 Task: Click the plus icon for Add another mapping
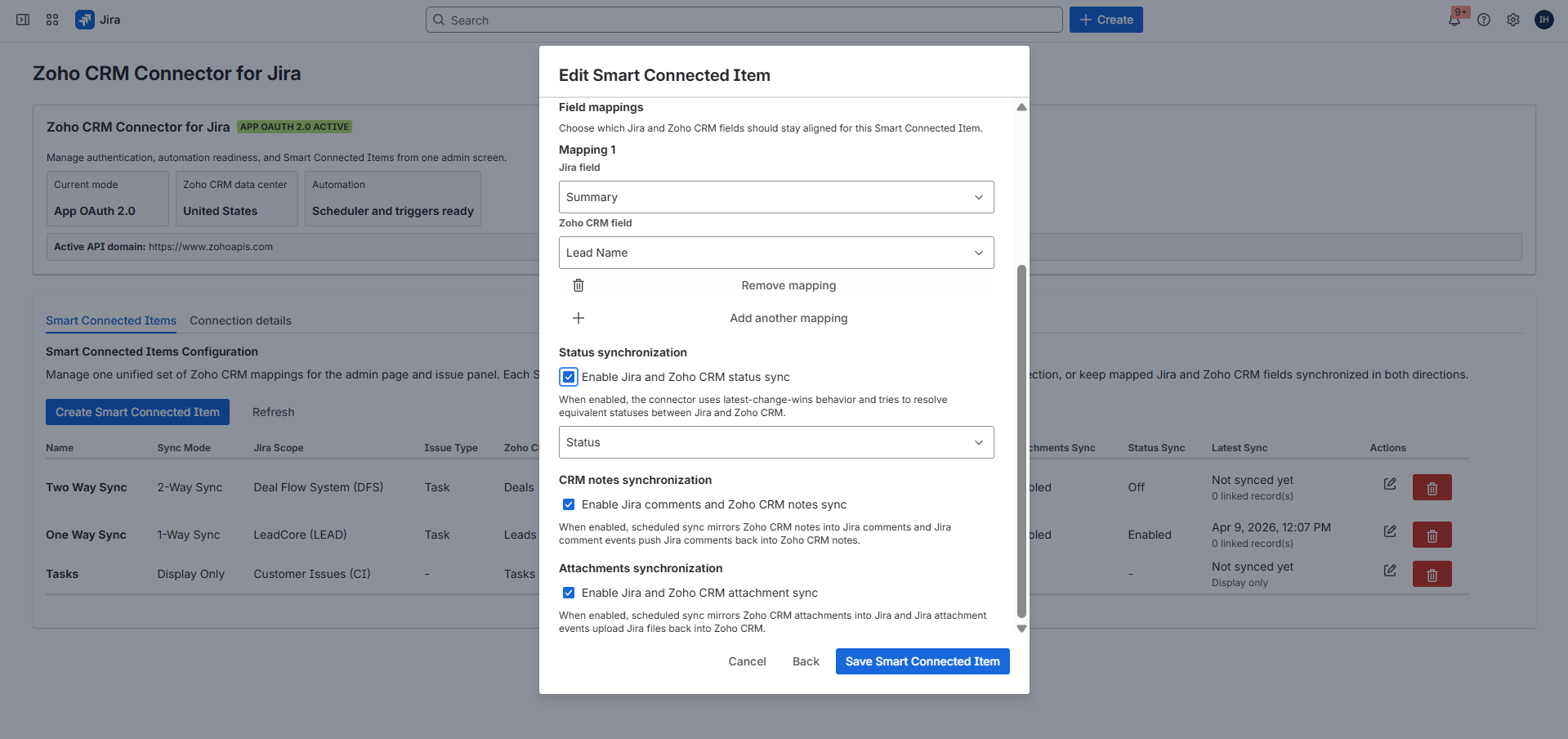(x=579, y=318)
